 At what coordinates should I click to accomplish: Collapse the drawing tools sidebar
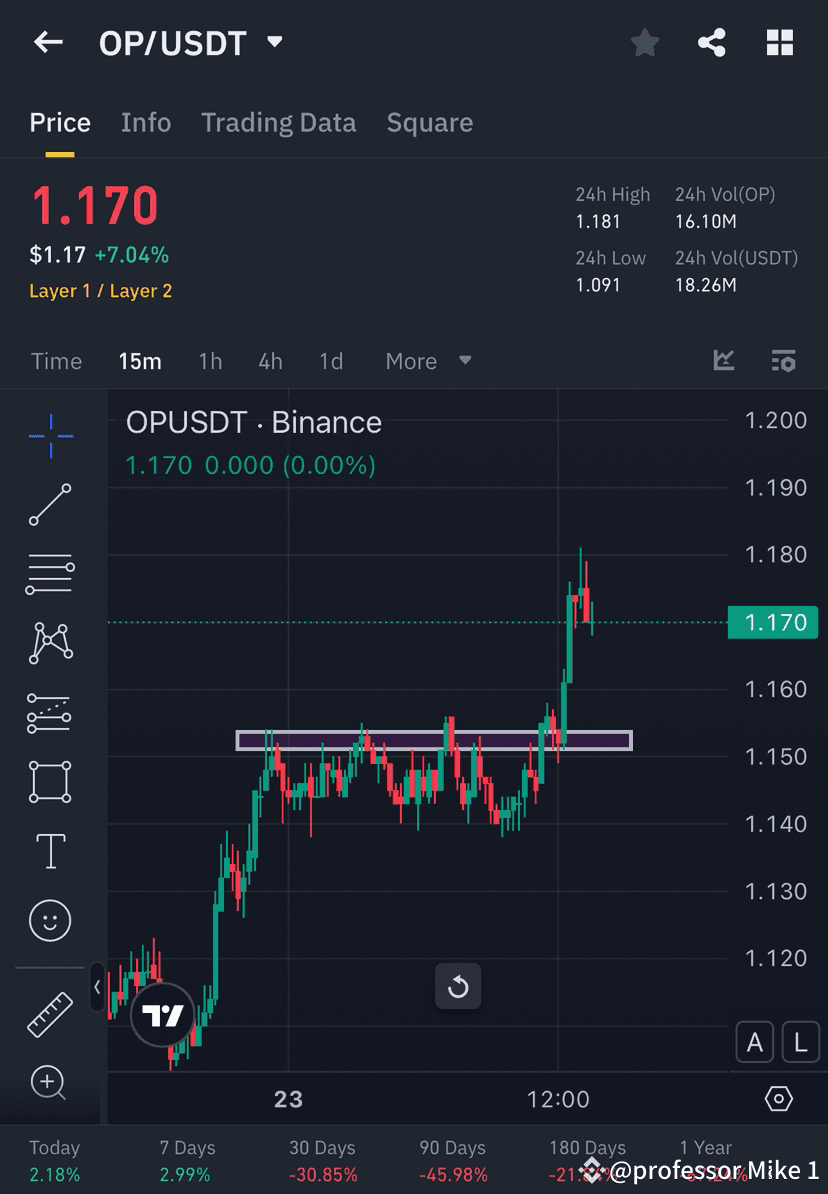(x=96, y=987)
